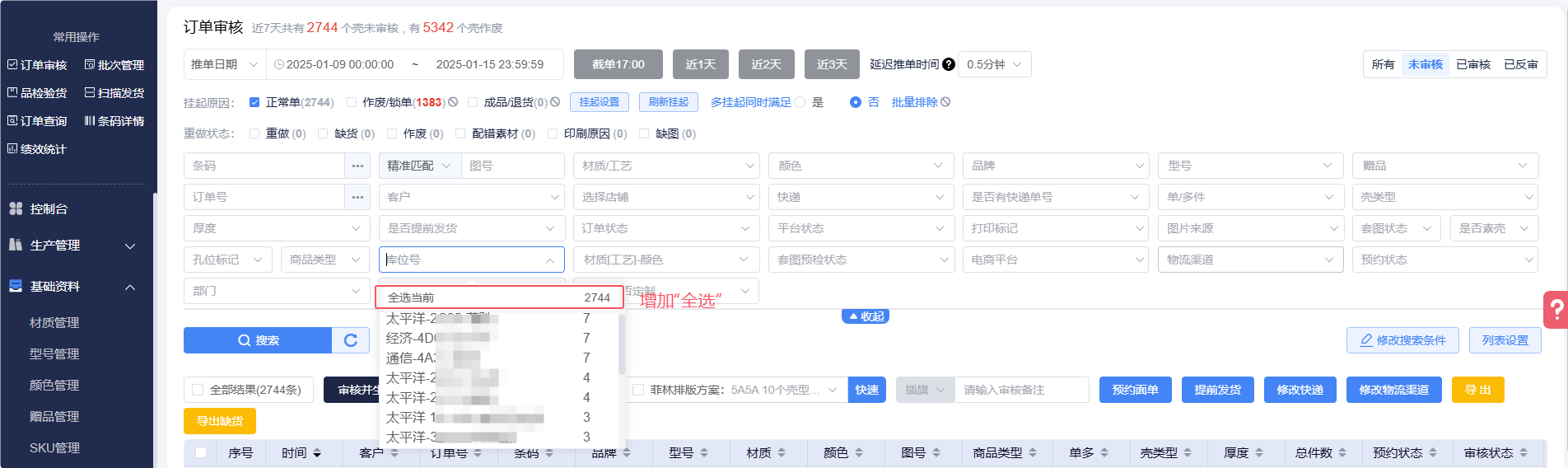The width and height of the screenshot is (1568, 468).
Task: Click the 收起 collapse button
Action: coord(865,316)
